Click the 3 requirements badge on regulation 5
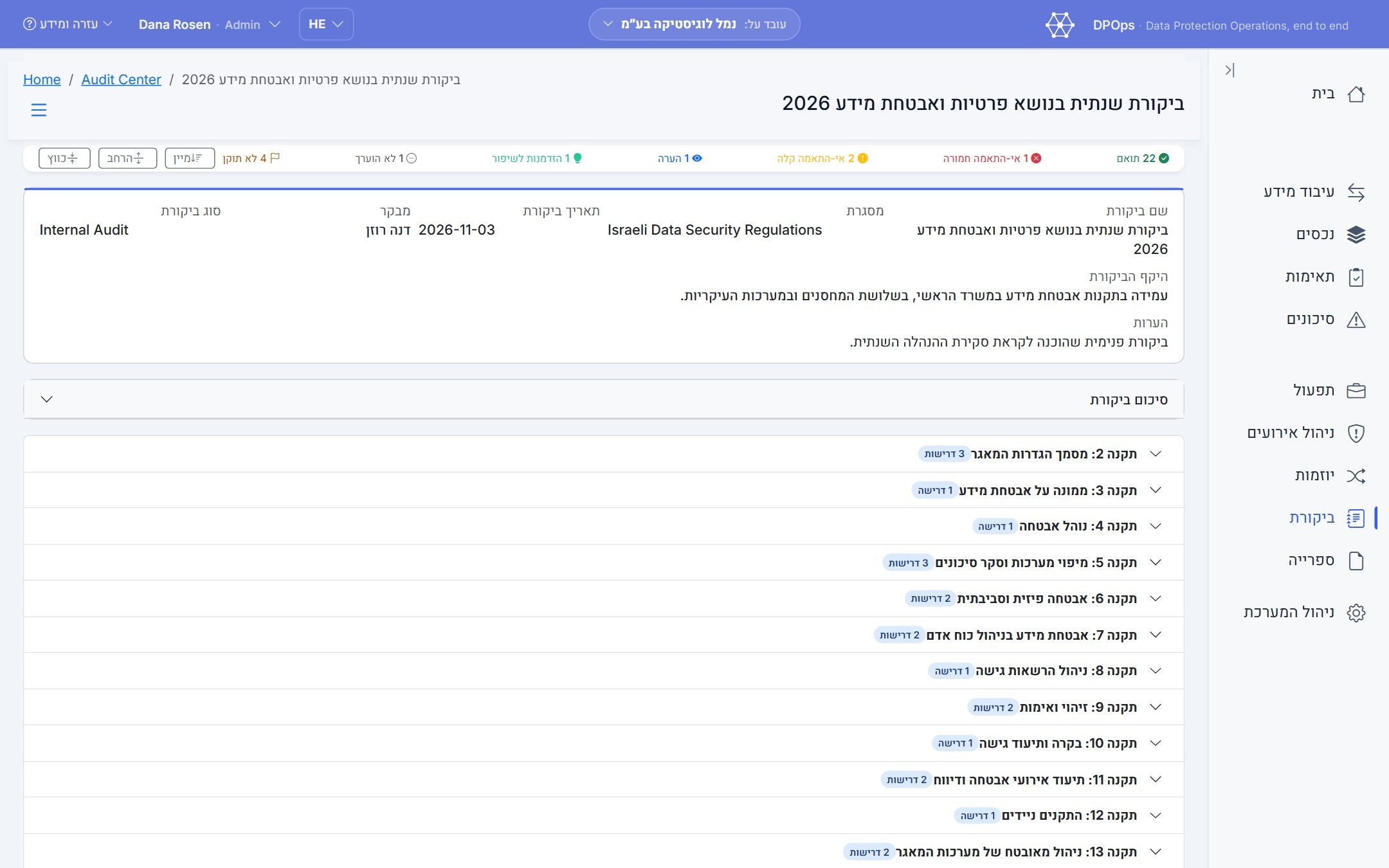This screenshot has width=1389, height=868. click(x=908, y=563)
